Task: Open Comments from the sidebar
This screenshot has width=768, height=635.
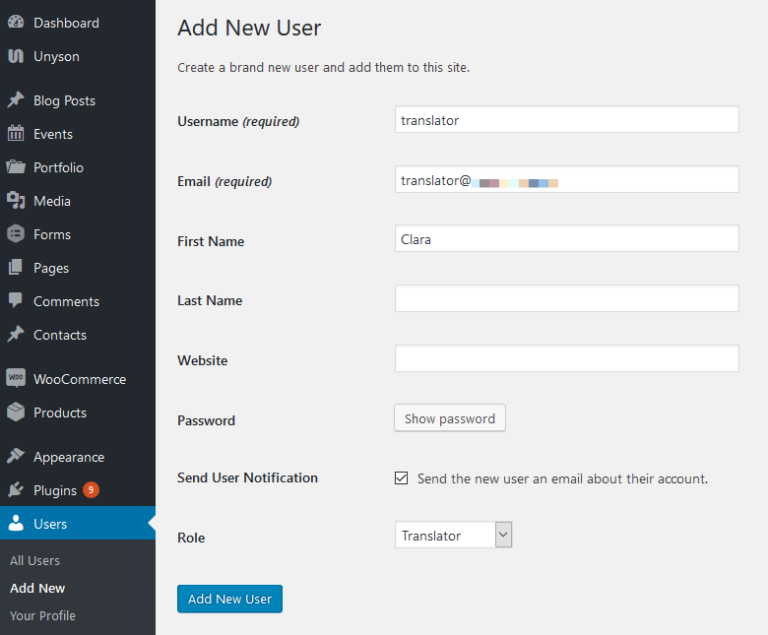Action: (66, 301)
